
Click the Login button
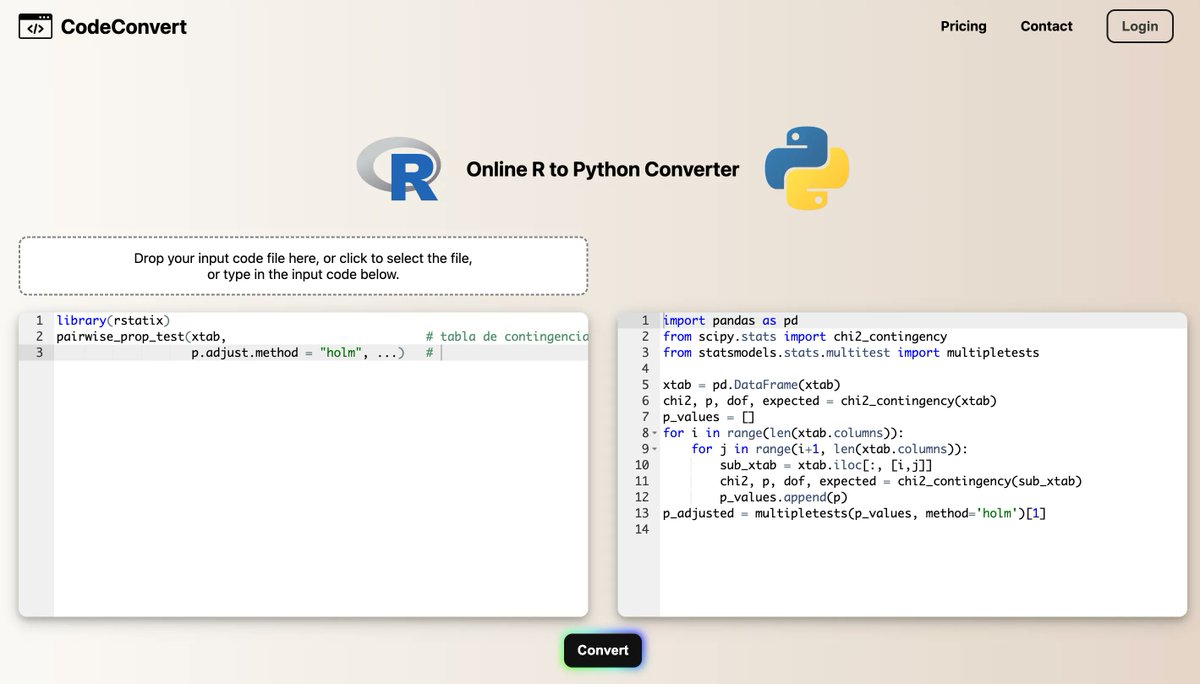1139,26
